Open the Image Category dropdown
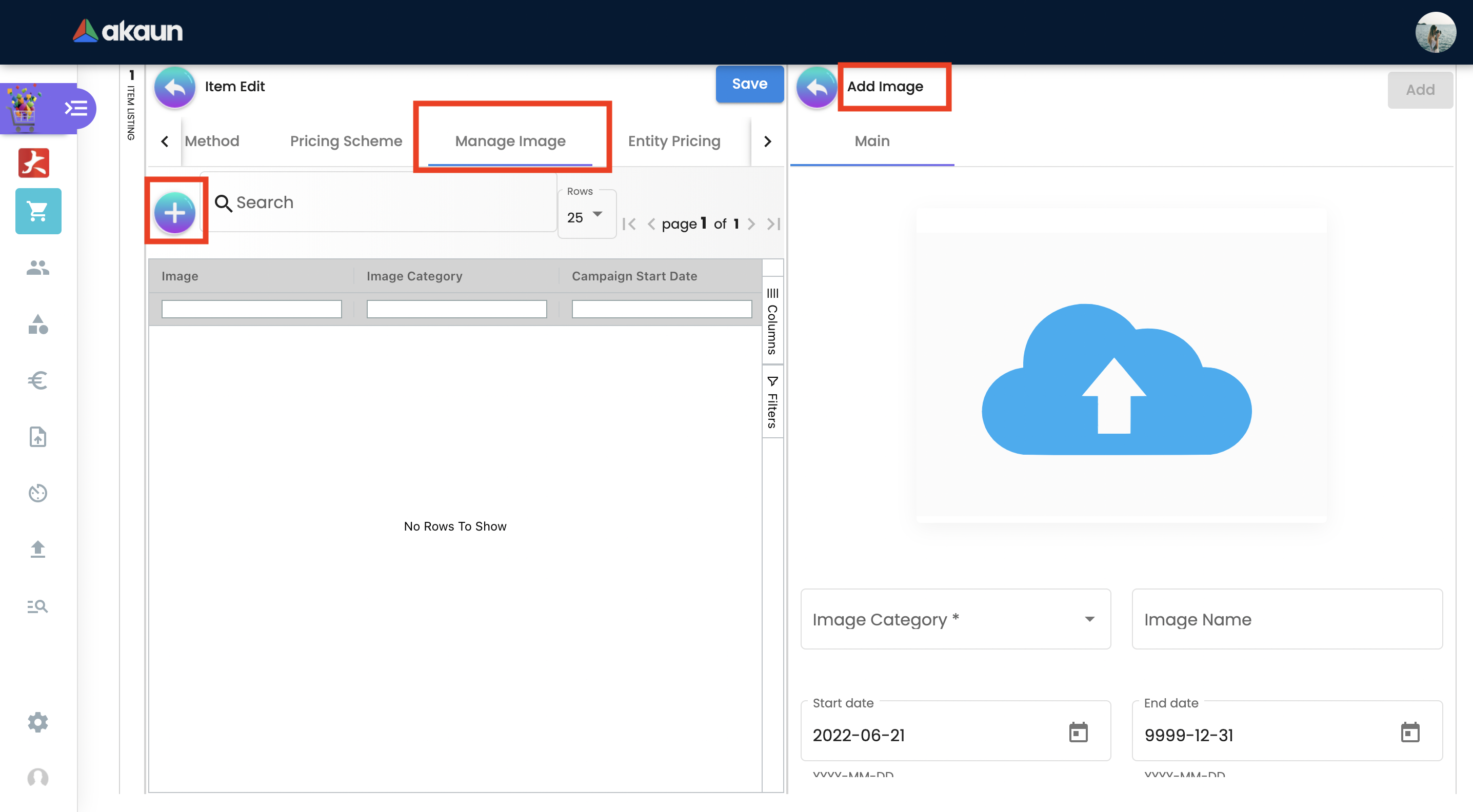 955,619
